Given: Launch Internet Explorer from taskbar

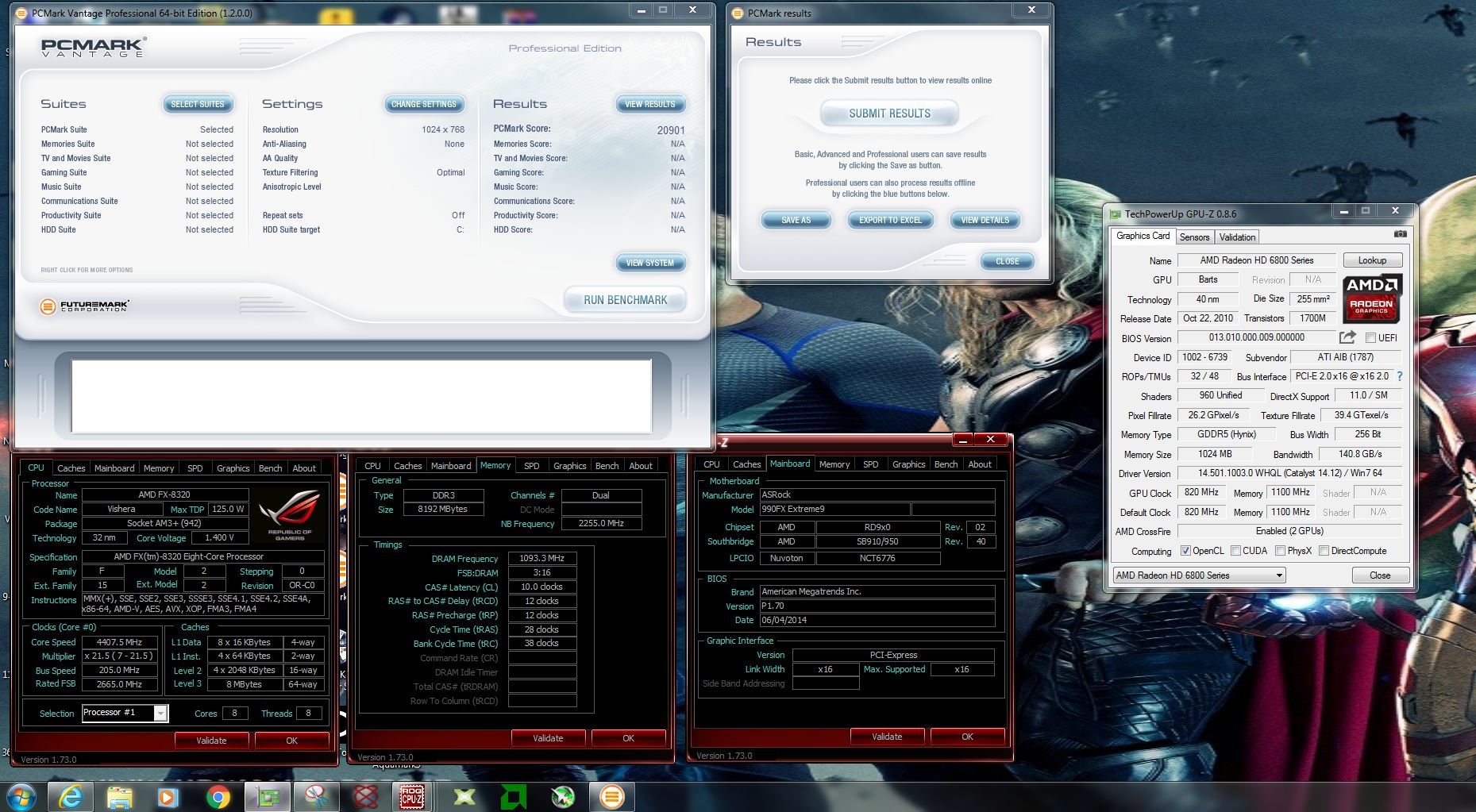Looking at the screenshot, I should 71,796.
